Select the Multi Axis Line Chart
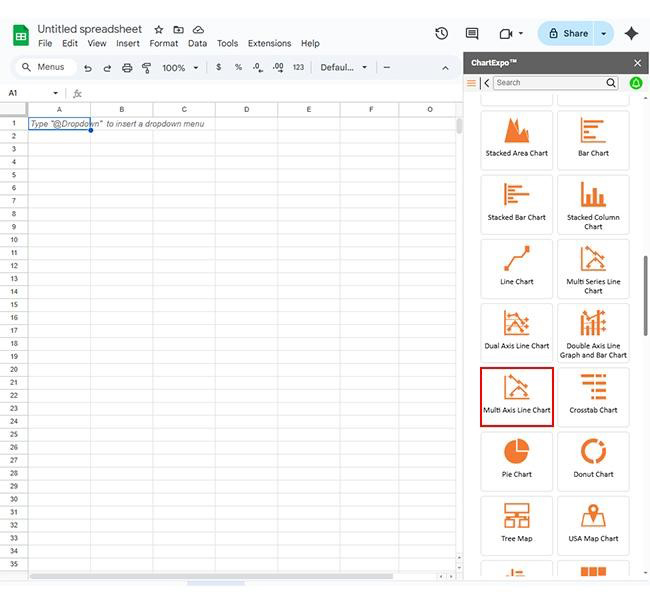The width and height of the screenshot is (650, 604). (x=516, y=396)
